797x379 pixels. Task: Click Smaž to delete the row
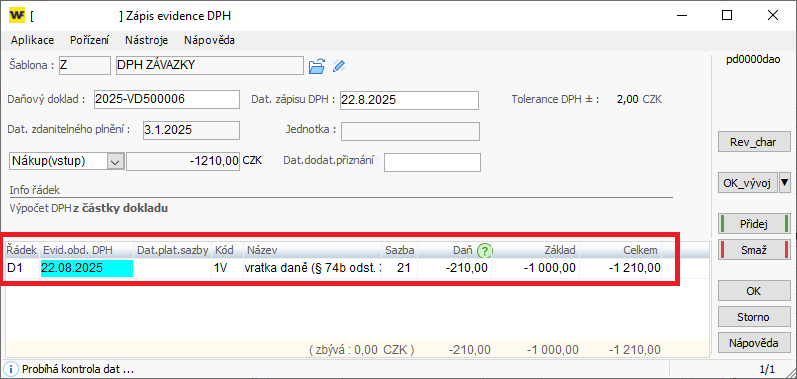(x=755, y=250)
